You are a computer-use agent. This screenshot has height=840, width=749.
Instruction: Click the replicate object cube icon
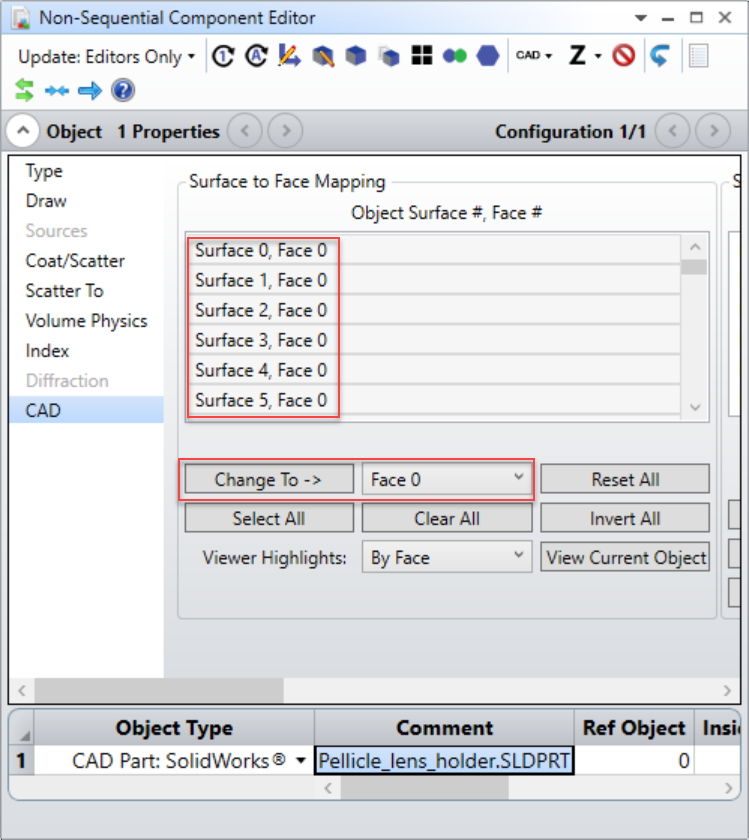(x=388, y=56)
